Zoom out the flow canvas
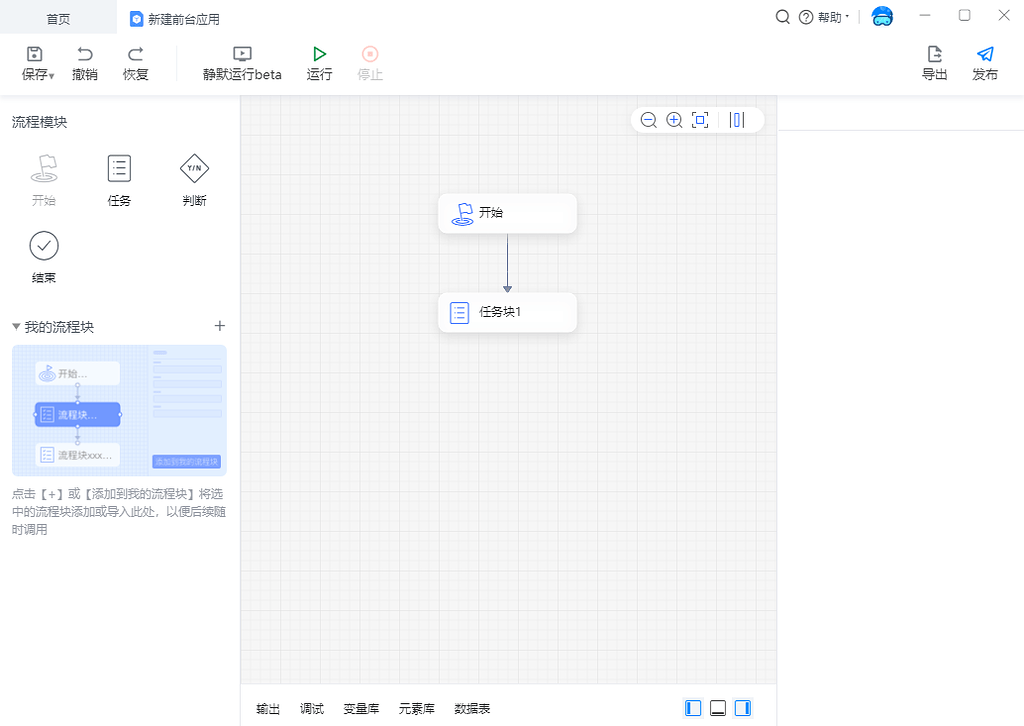 648,120
